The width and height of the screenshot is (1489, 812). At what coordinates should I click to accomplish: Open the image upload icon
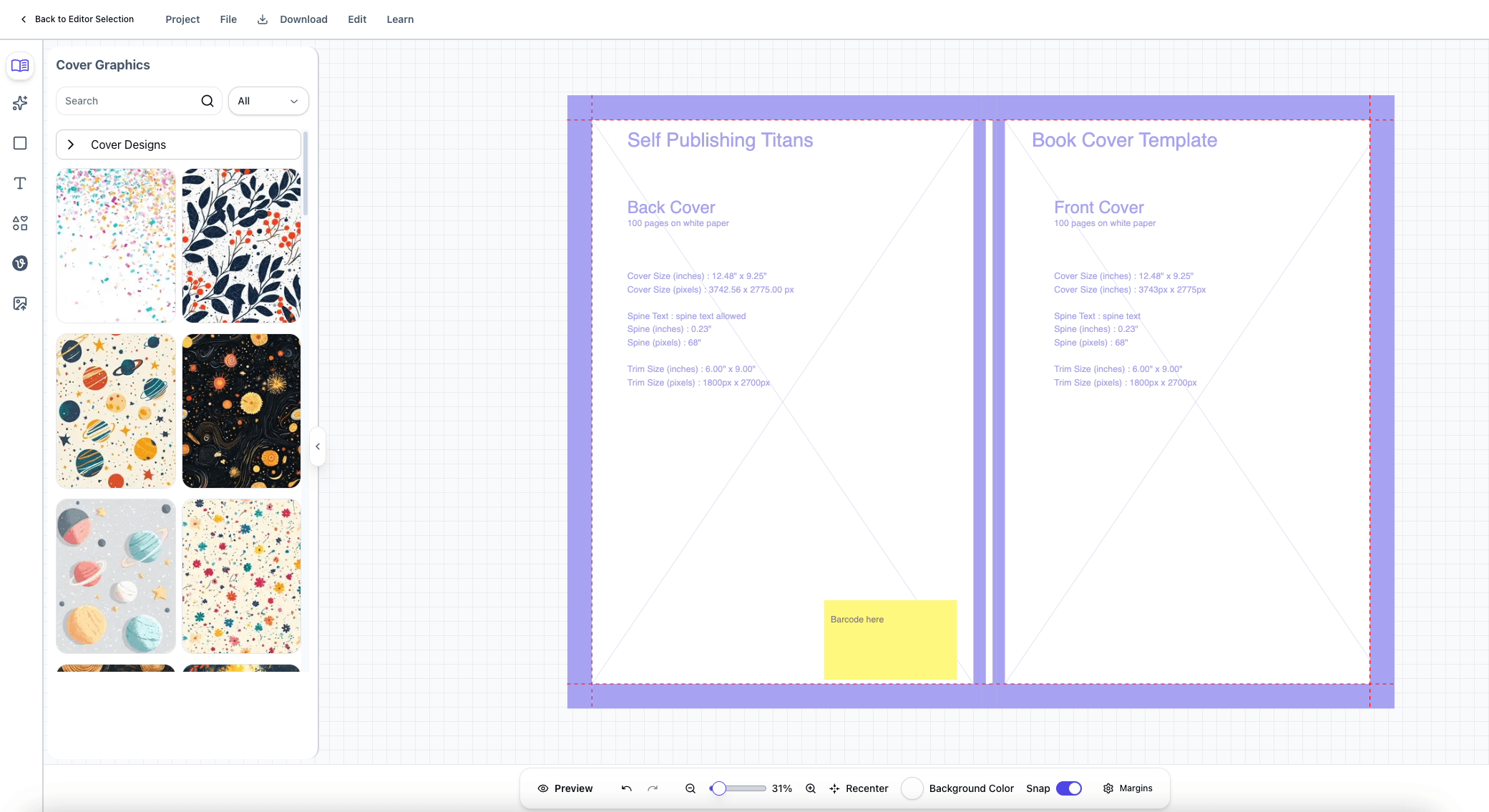click(x=20, y=303)
